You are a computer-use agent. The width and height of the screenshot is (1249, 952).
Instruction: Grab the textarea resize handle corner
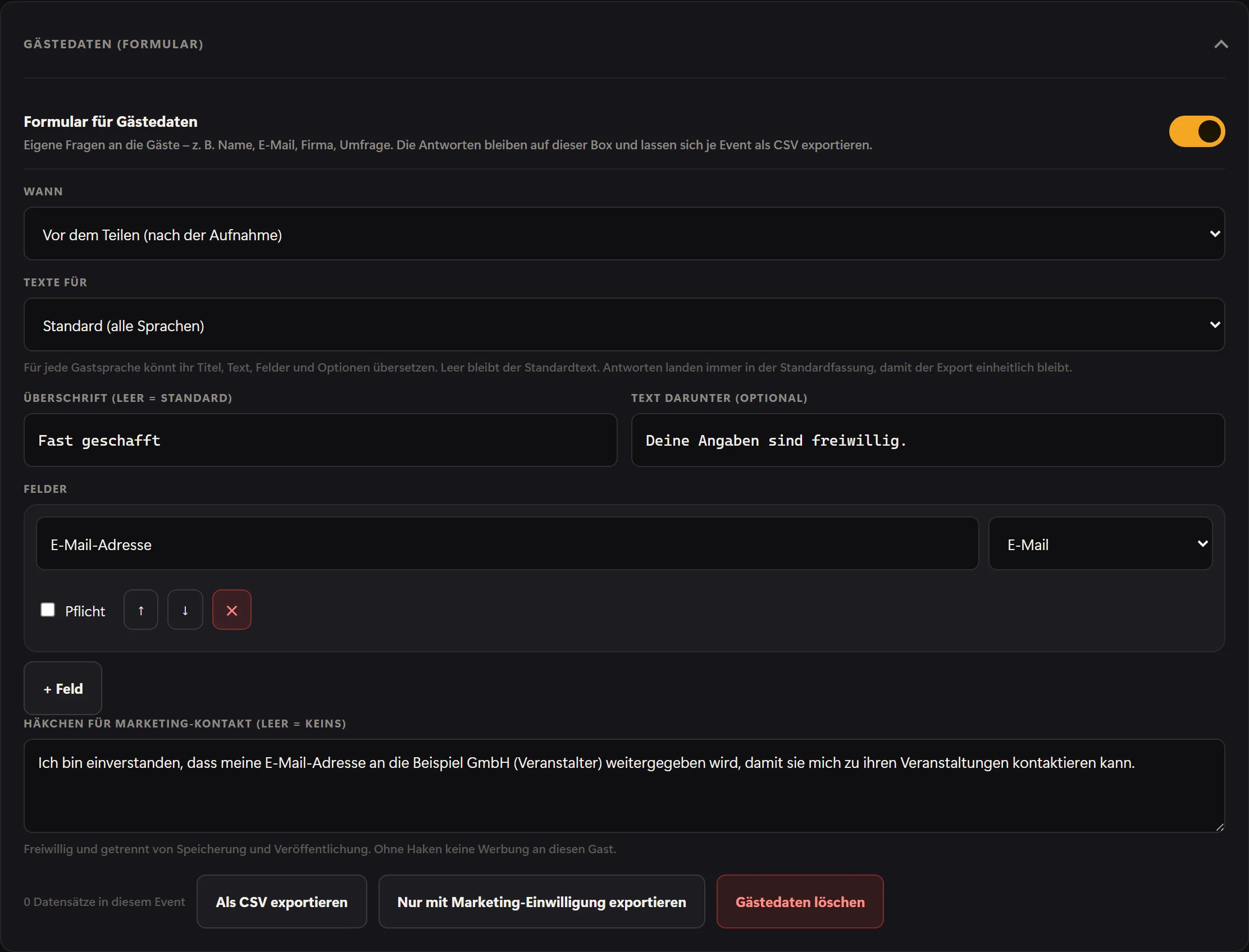[1220, 827]
